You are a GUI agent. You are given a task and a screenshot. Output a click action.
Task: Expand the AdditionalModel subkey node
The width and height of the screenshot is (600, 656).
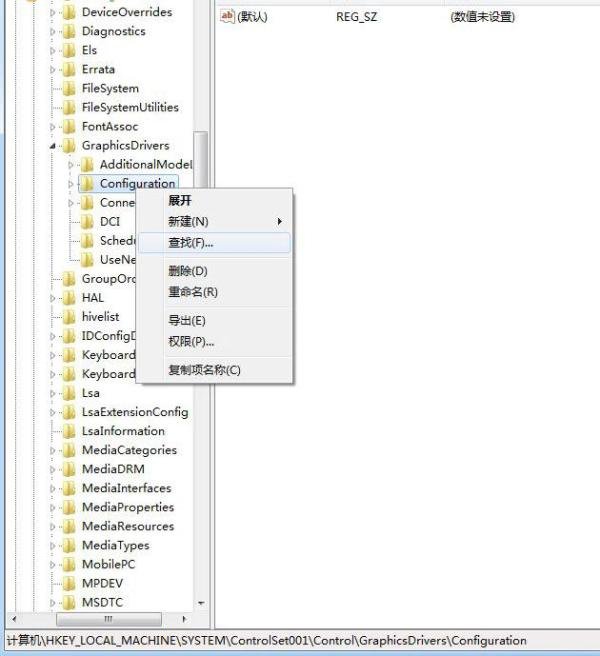[x=71, y=165]
